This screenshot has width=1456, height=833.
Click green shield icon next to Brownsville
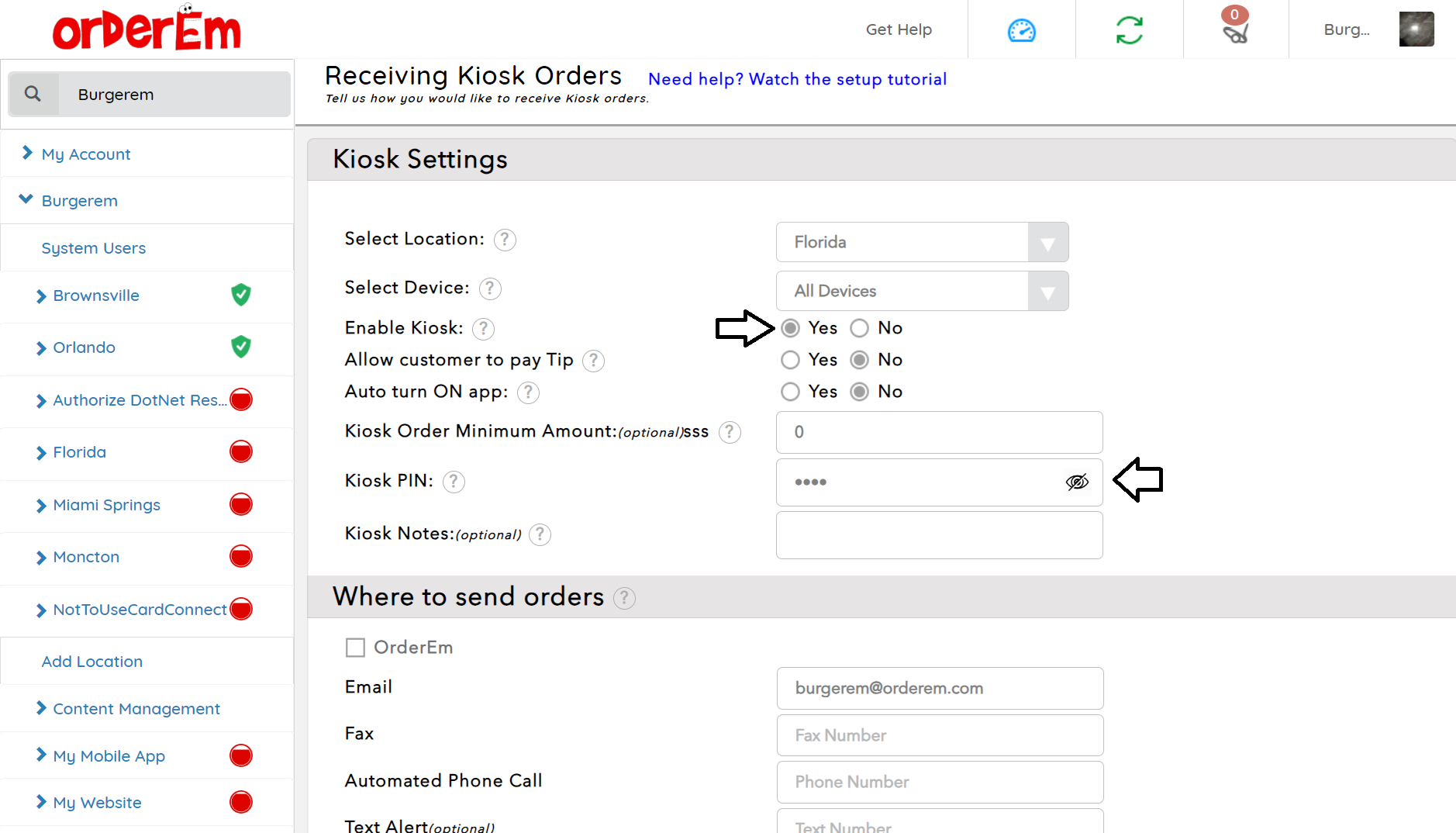241,295
